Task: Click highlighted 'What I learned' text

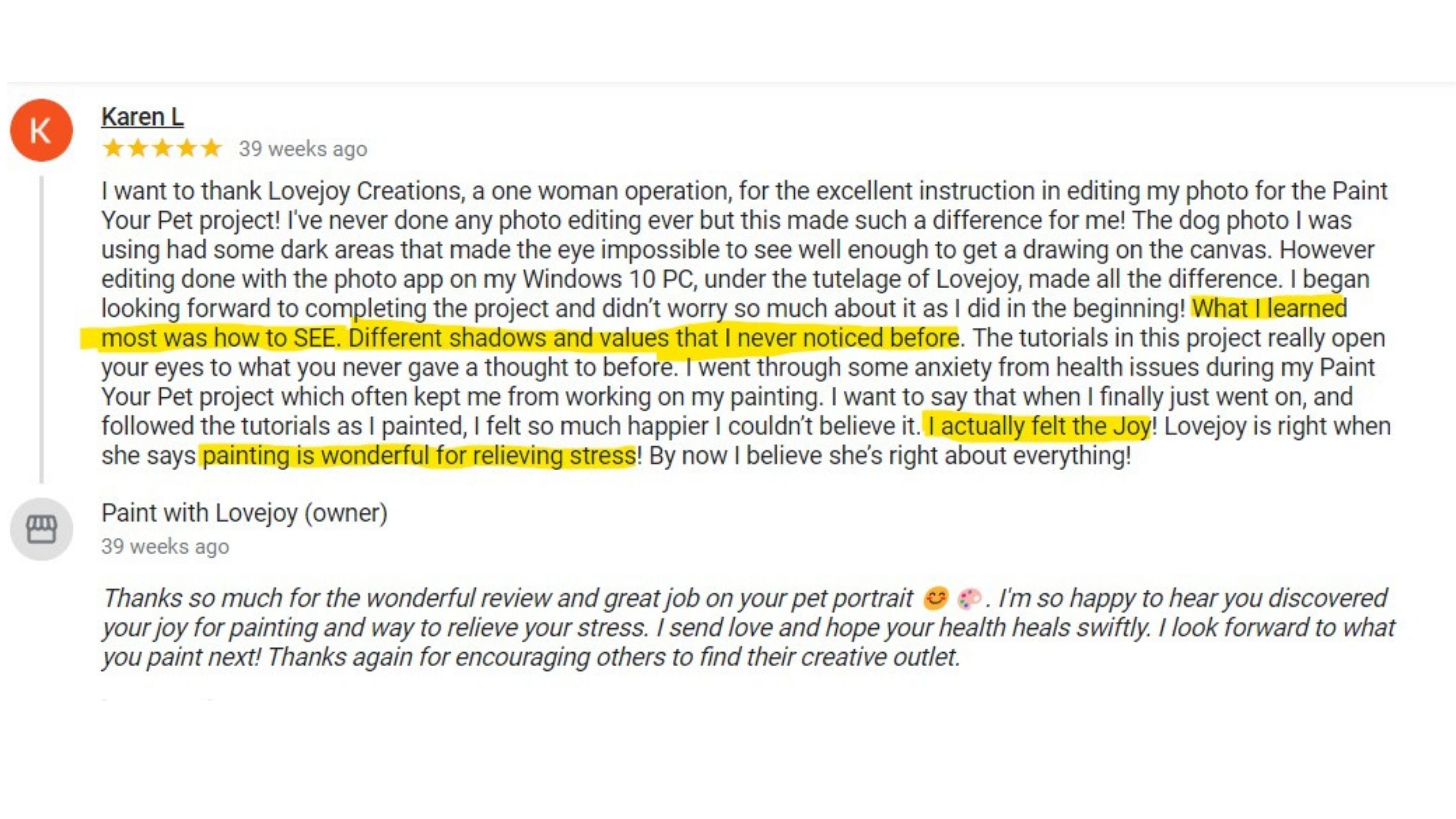Action: click(x=1269, y=308)
